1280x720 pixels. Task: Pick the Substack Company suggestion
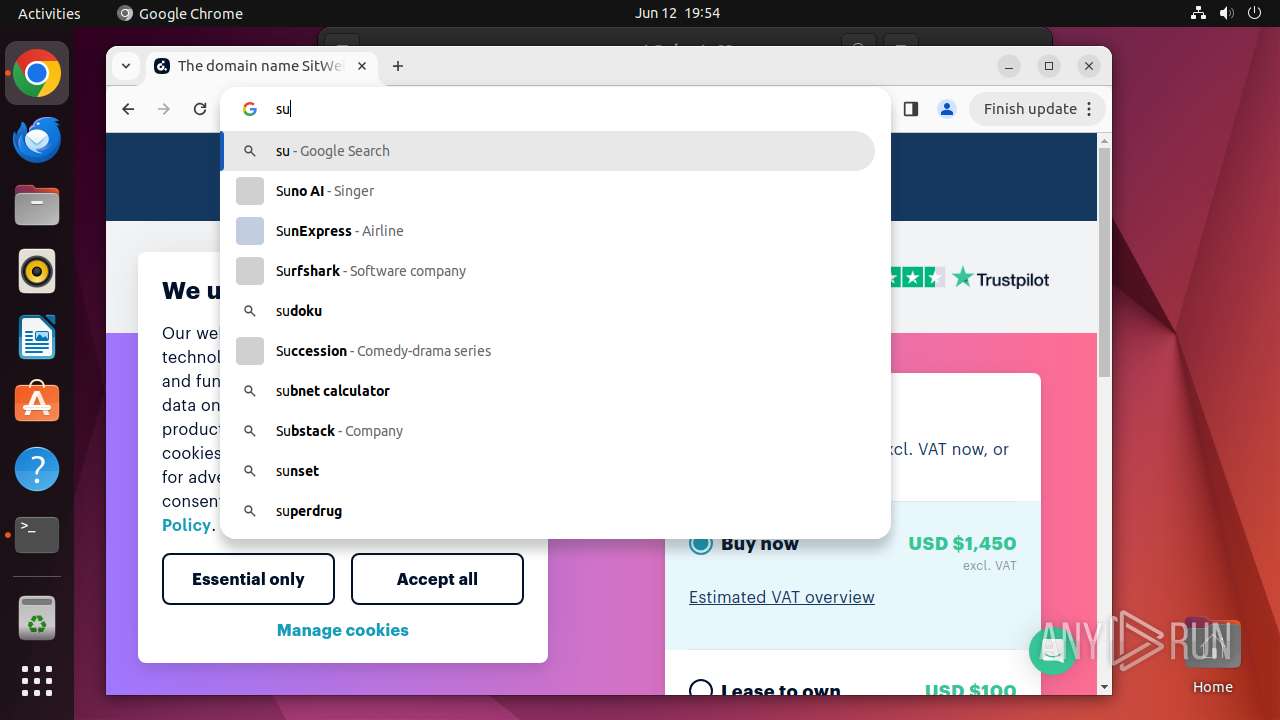click(548, 431)
